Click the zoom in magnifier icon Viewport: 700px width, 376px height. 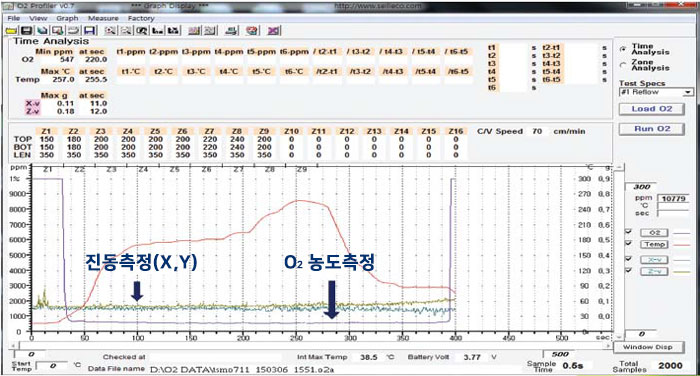110,30
